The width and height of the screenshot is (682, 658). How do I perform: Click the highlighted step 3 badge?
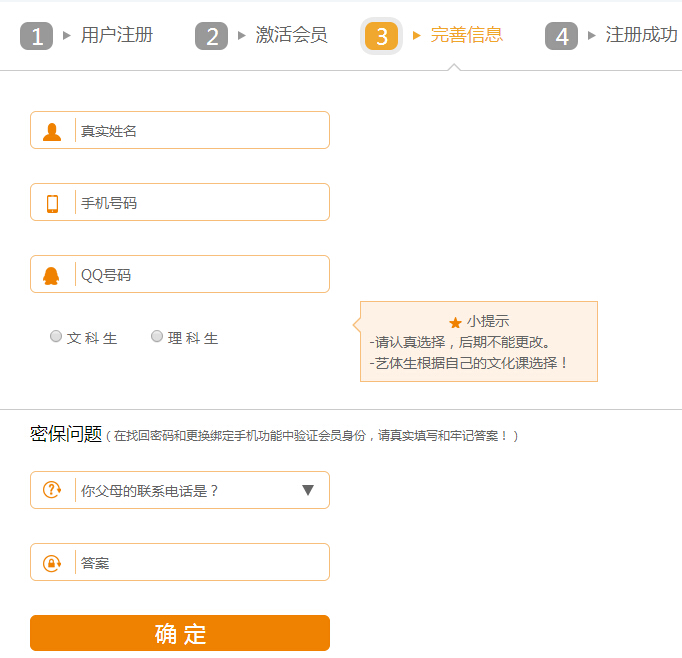(381, 36)
